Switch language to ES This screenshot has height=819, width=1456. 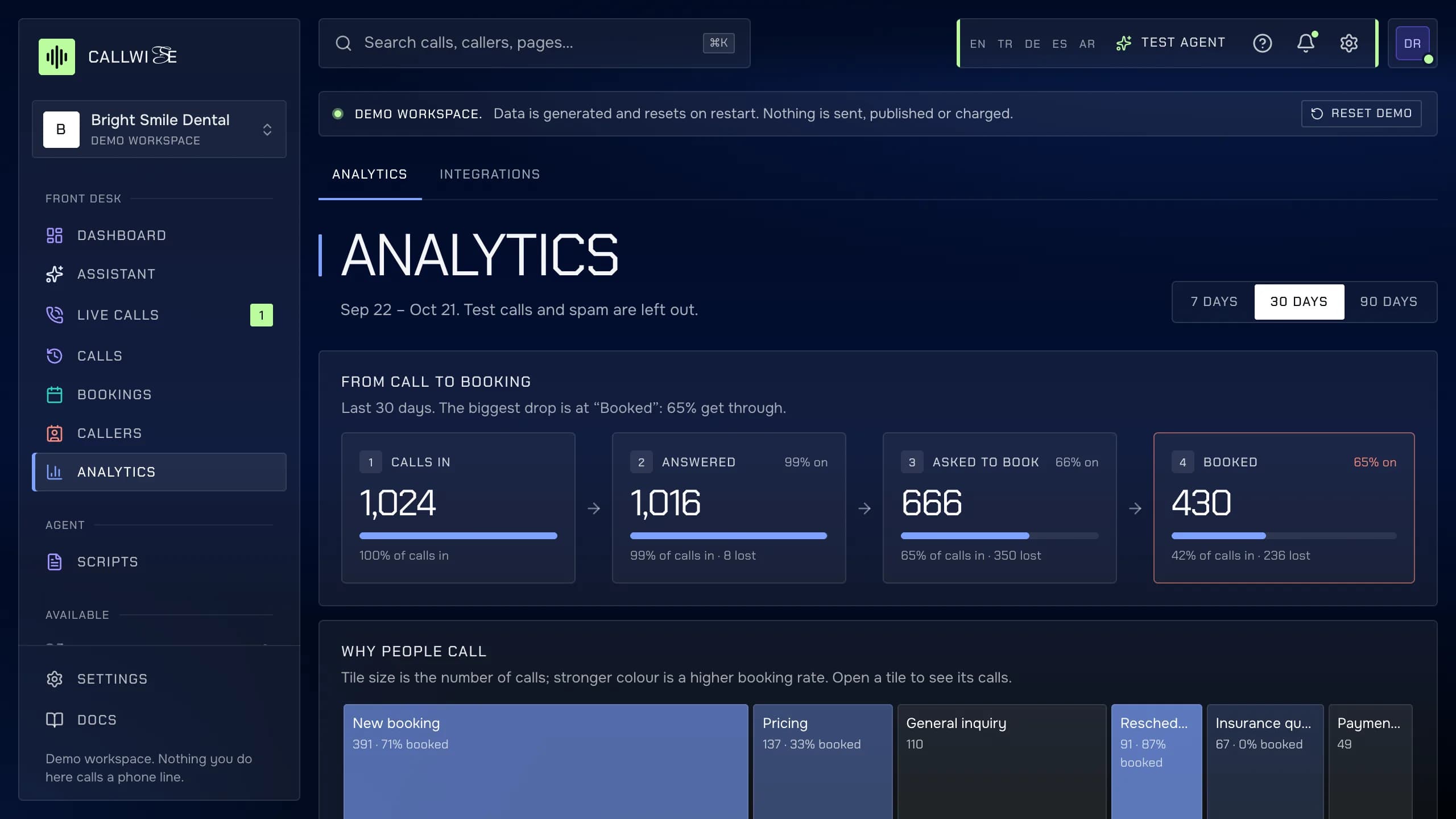pyautogui.click(x=1060, y=44)
